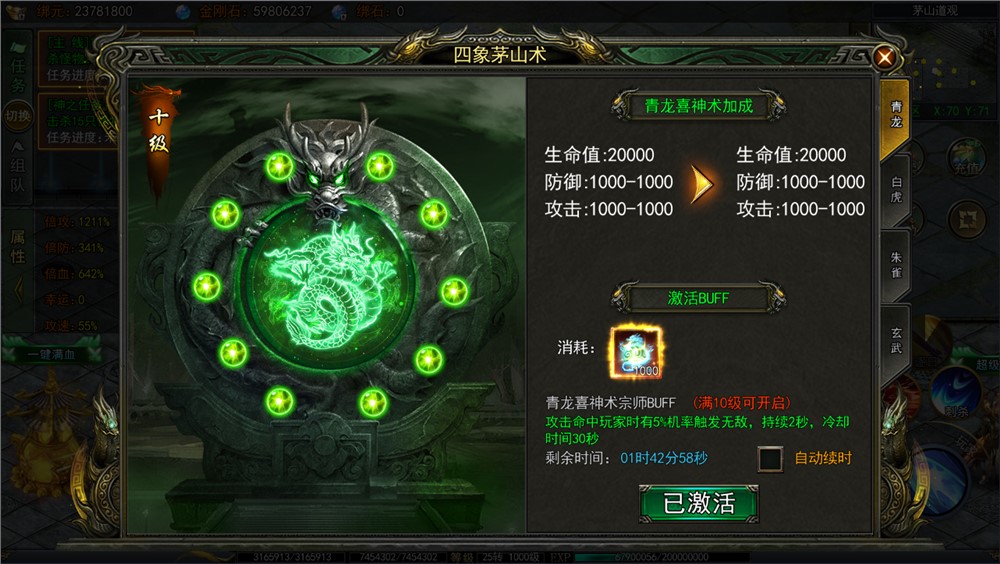Screen dimensions: 1000x564
Task: Click the 激活BUFF section header
Action: (698, 298)
